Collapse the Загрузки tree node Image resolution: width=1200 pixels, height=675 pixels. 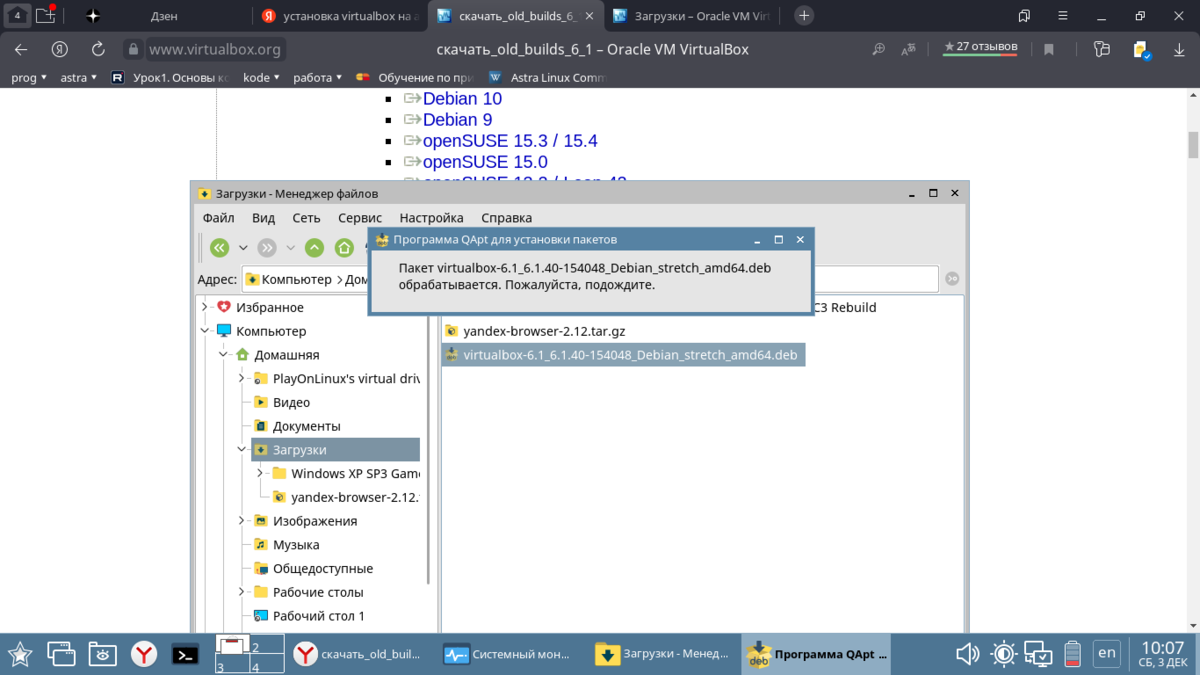[x=242, y=450]
